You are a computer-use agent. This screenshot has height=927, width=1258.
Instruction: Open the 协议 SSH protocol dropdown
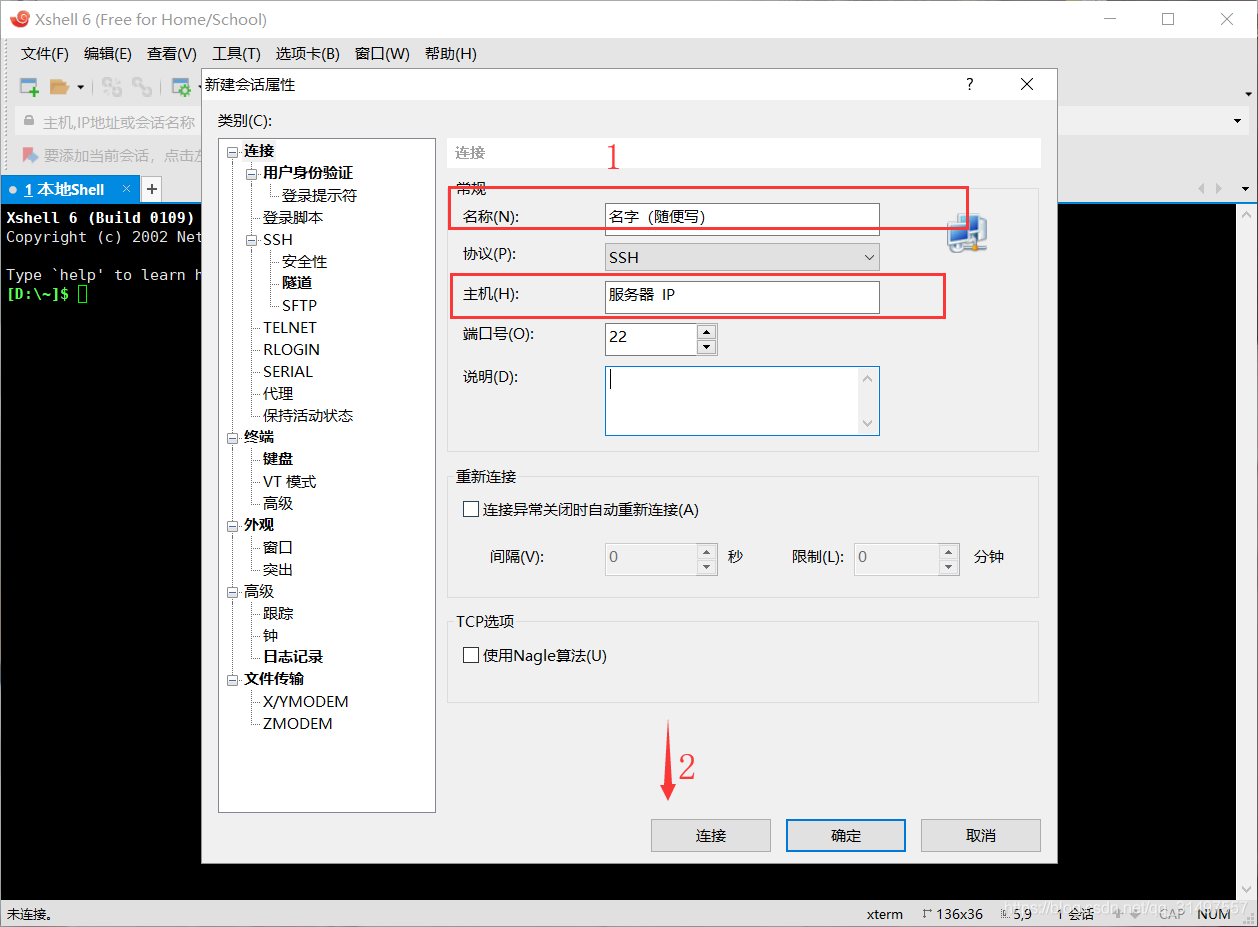pyautogui.click(x=742, y=257)
